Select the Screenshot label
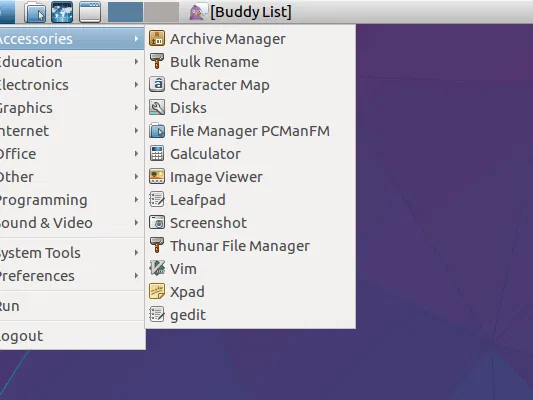Viewport: 533px width, 400px height. point(208,223)
